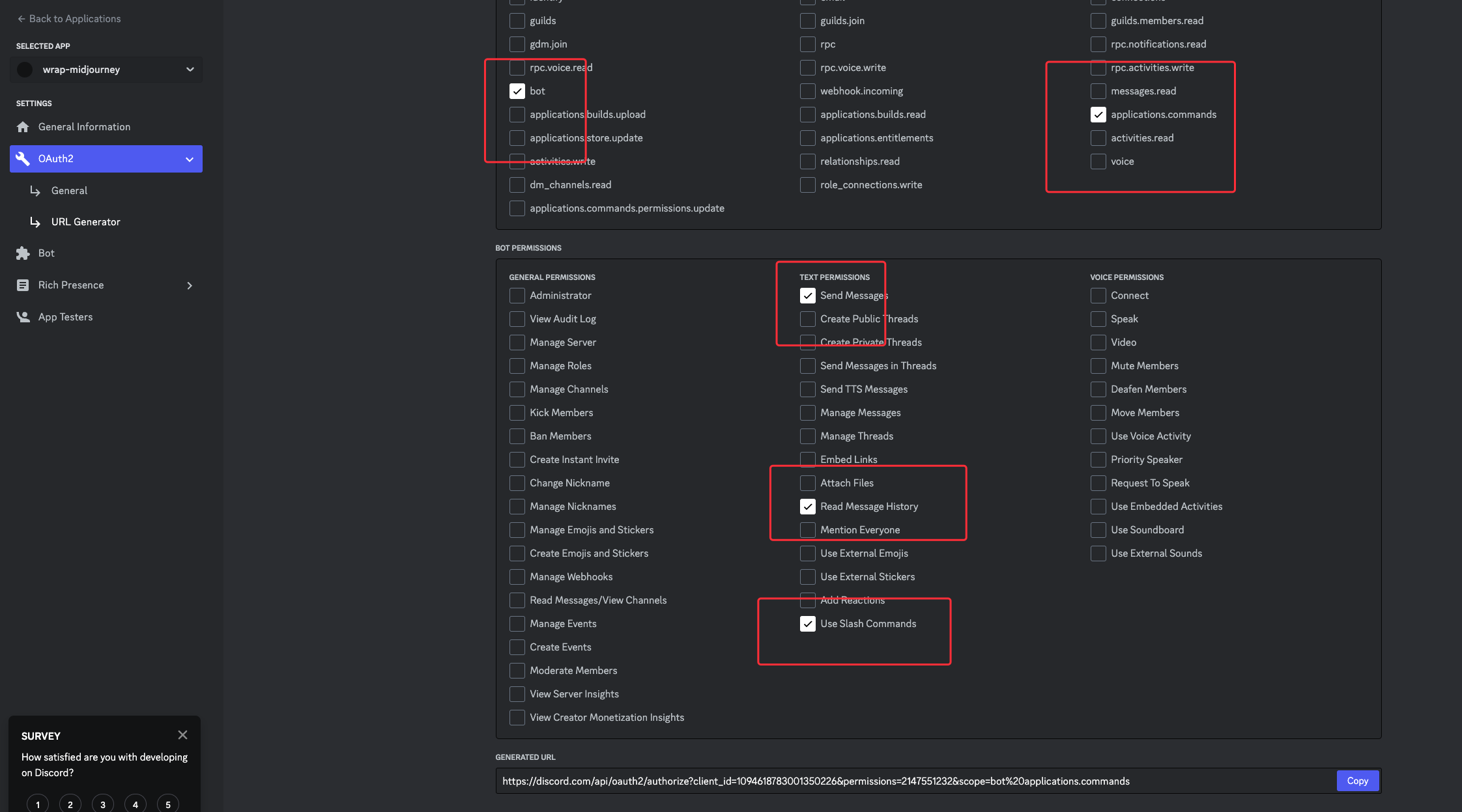Click the Bot puzzle-piece icon

point(23,253)
